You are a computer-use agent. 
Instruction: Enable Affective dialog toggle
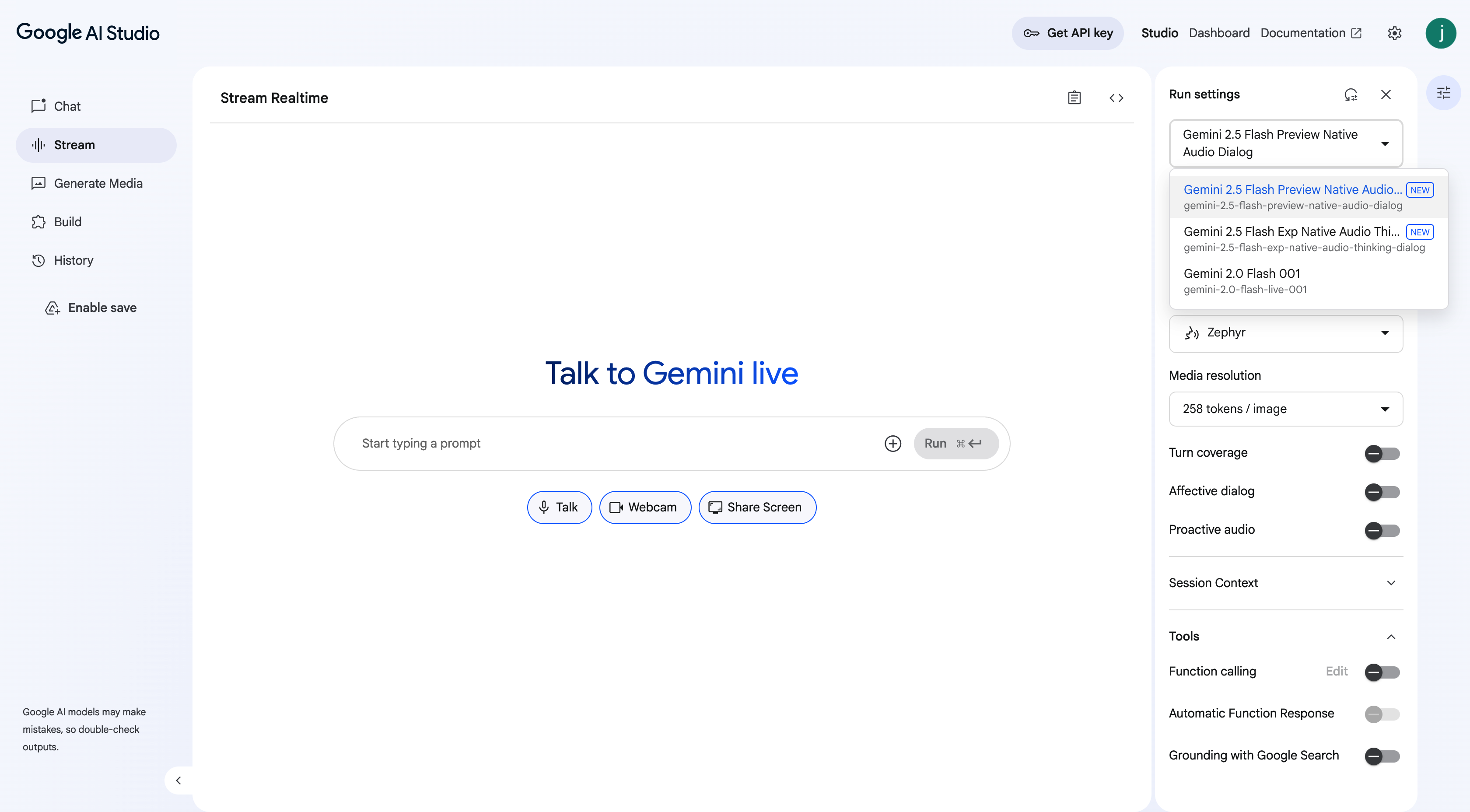[x=1382, y=492]
